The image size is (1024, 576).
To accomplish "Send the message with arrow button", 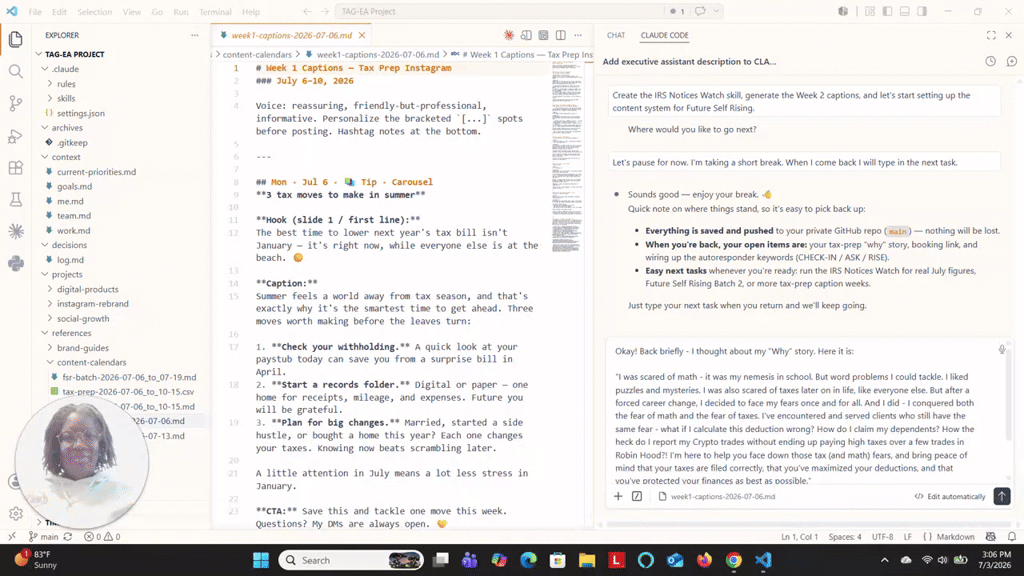I will click(1002, 496).
